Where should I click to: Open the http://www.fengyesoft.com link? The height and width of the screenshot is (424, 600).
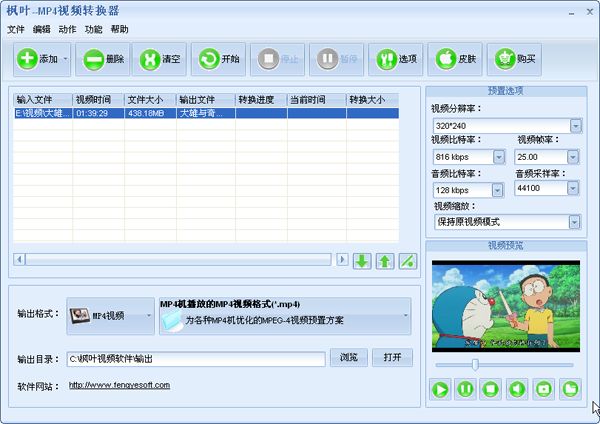click(x=119, y=385)
